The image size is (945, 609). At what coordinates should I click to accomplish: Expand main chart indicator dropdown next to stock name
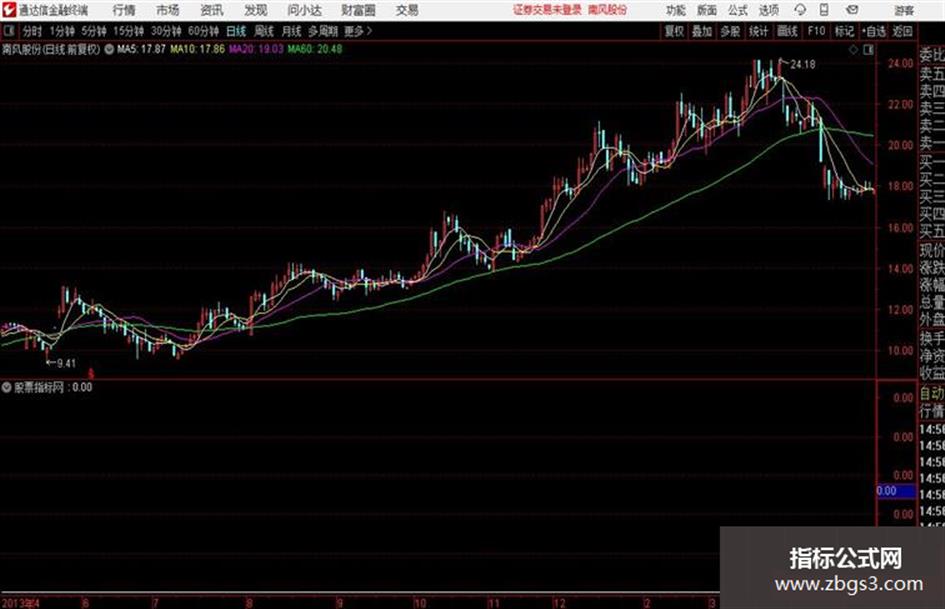pos(109,49)
